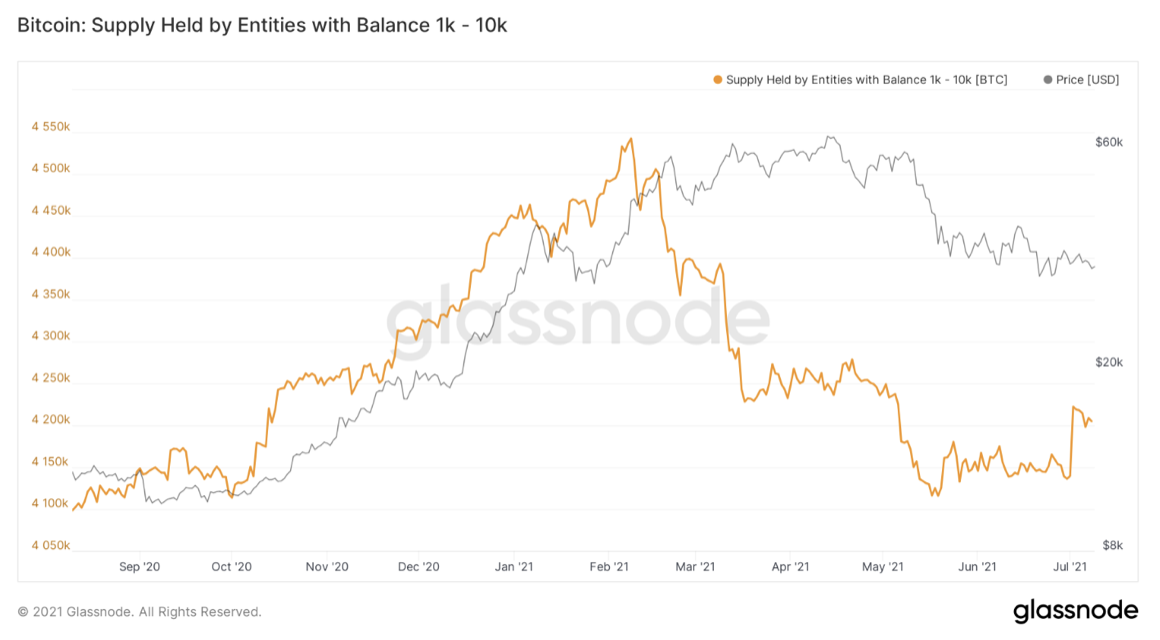Click the Jan '21 axis label
Image resolution: width=1160 pixels, height=640 pixels.
pos(513,567)
